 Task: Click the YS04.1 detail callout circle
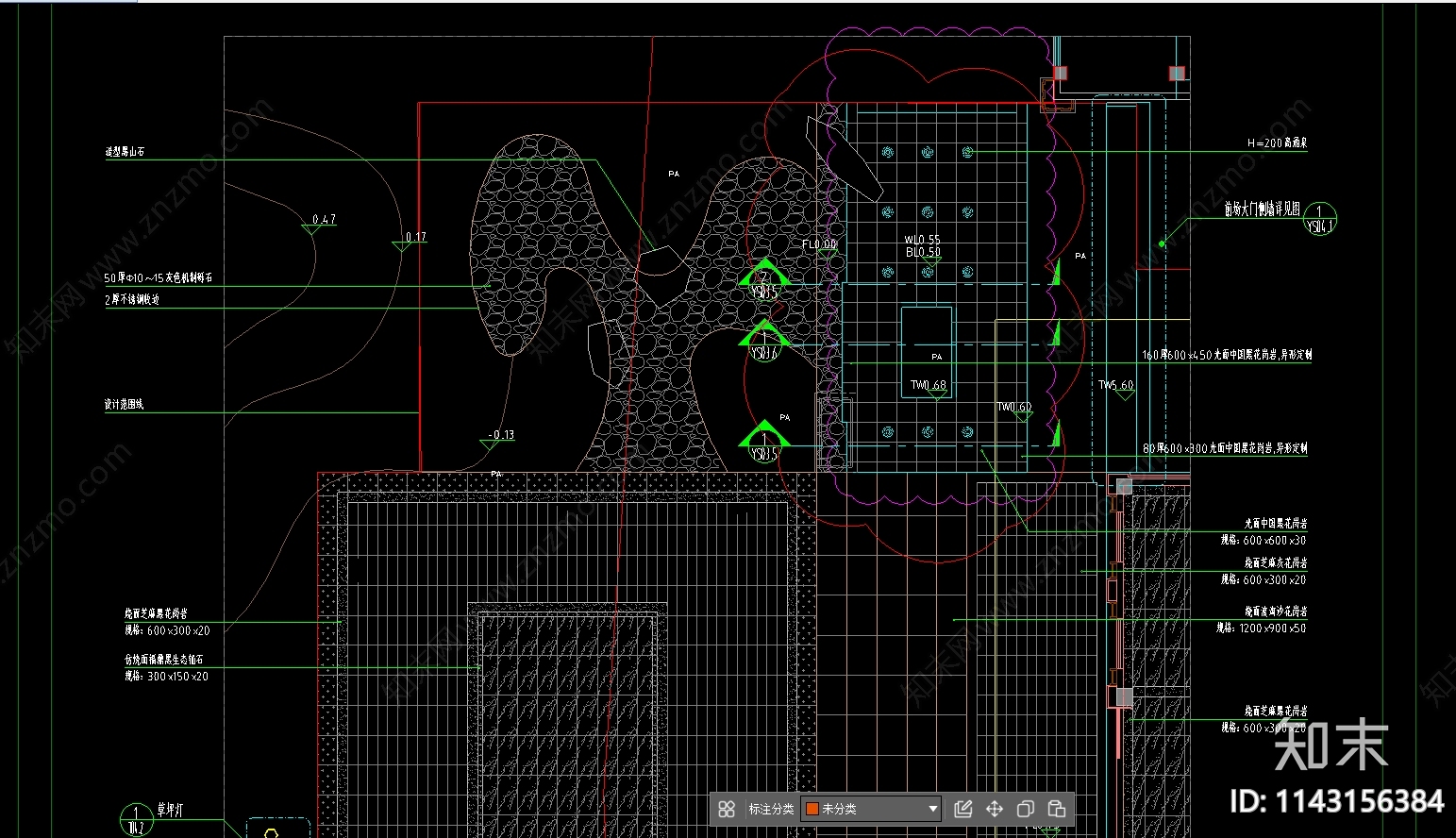pyautogui.click(x=1319, y=219)
